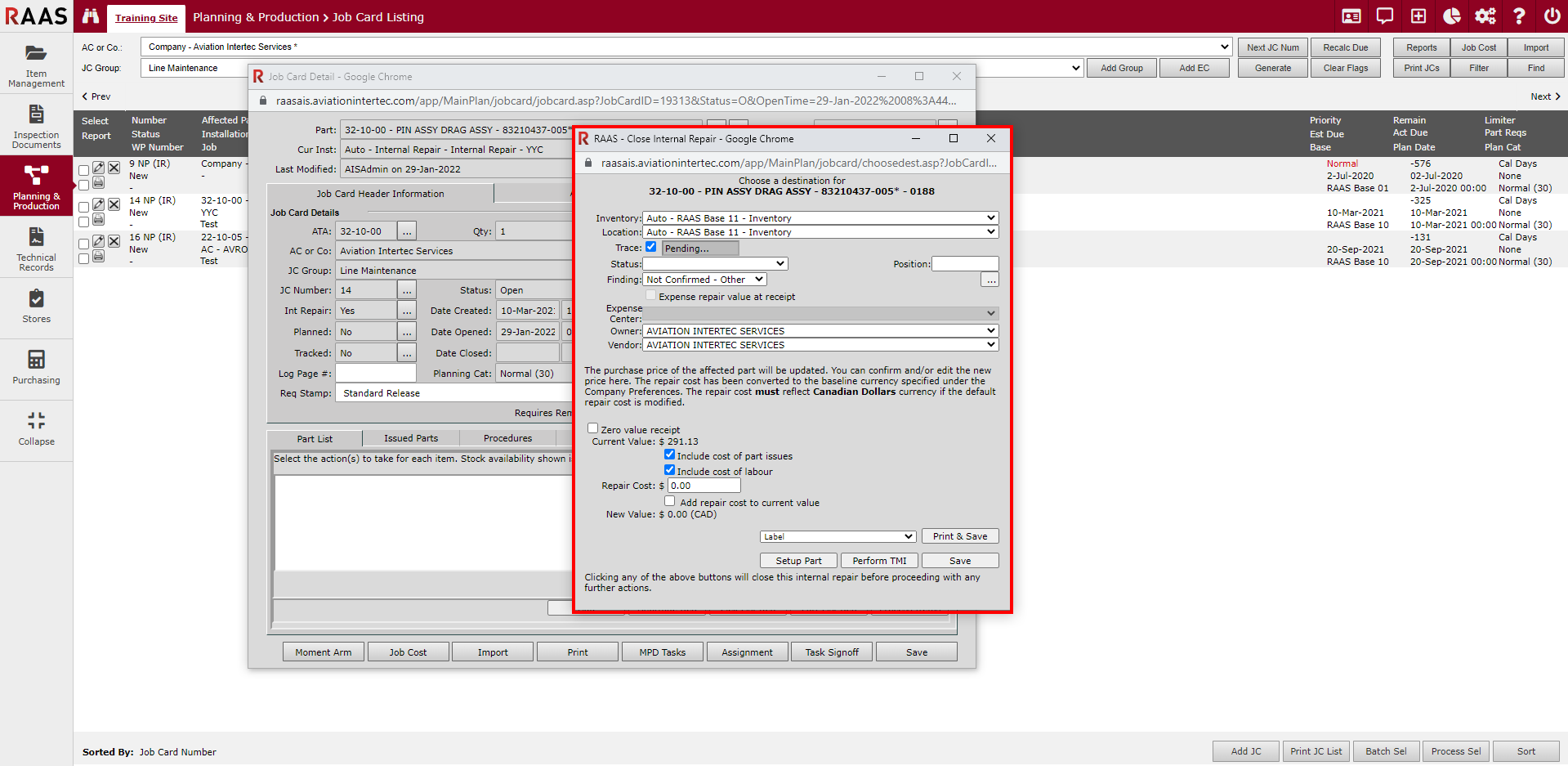This screenshot has height=766, width=1568.
Task: Toggle the Trace checkbox in Close Internal Repair
Action: [651, 246]
